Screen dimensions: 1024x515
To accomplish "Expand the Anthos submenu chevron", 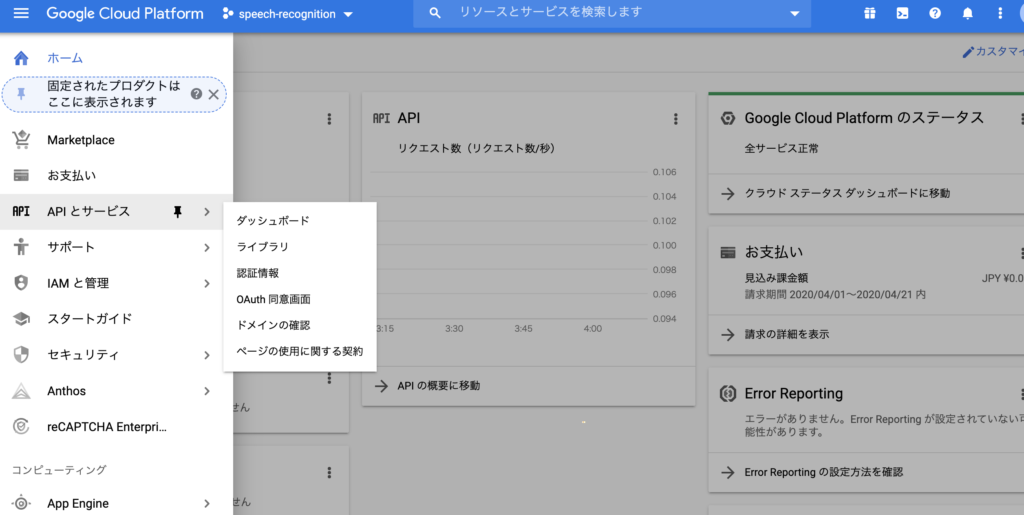I will click(x=206, y=391).
